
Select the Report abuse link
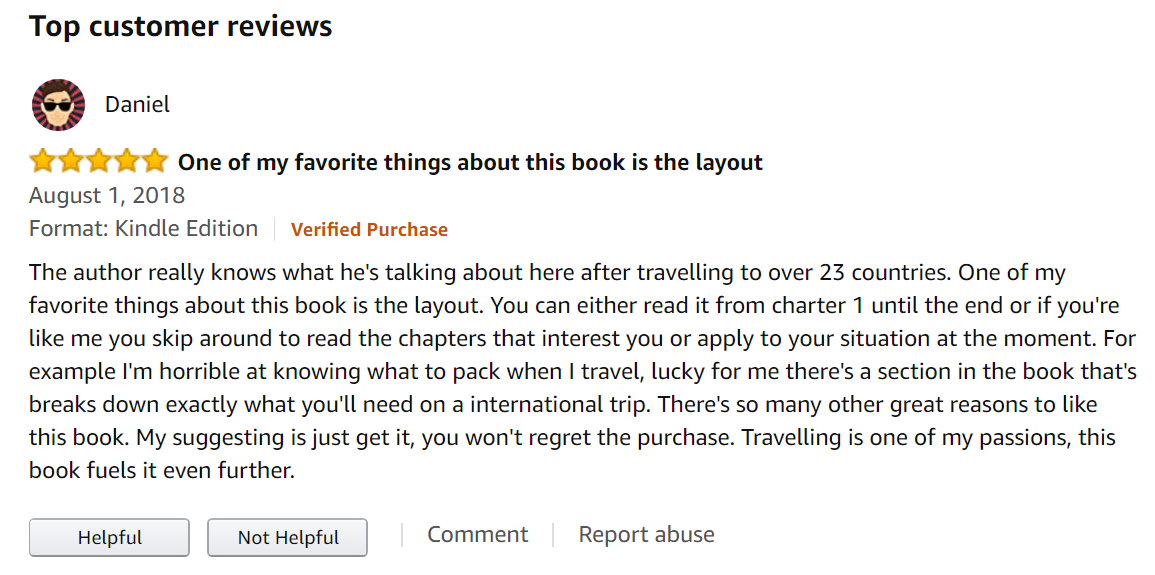click(646, 535)
